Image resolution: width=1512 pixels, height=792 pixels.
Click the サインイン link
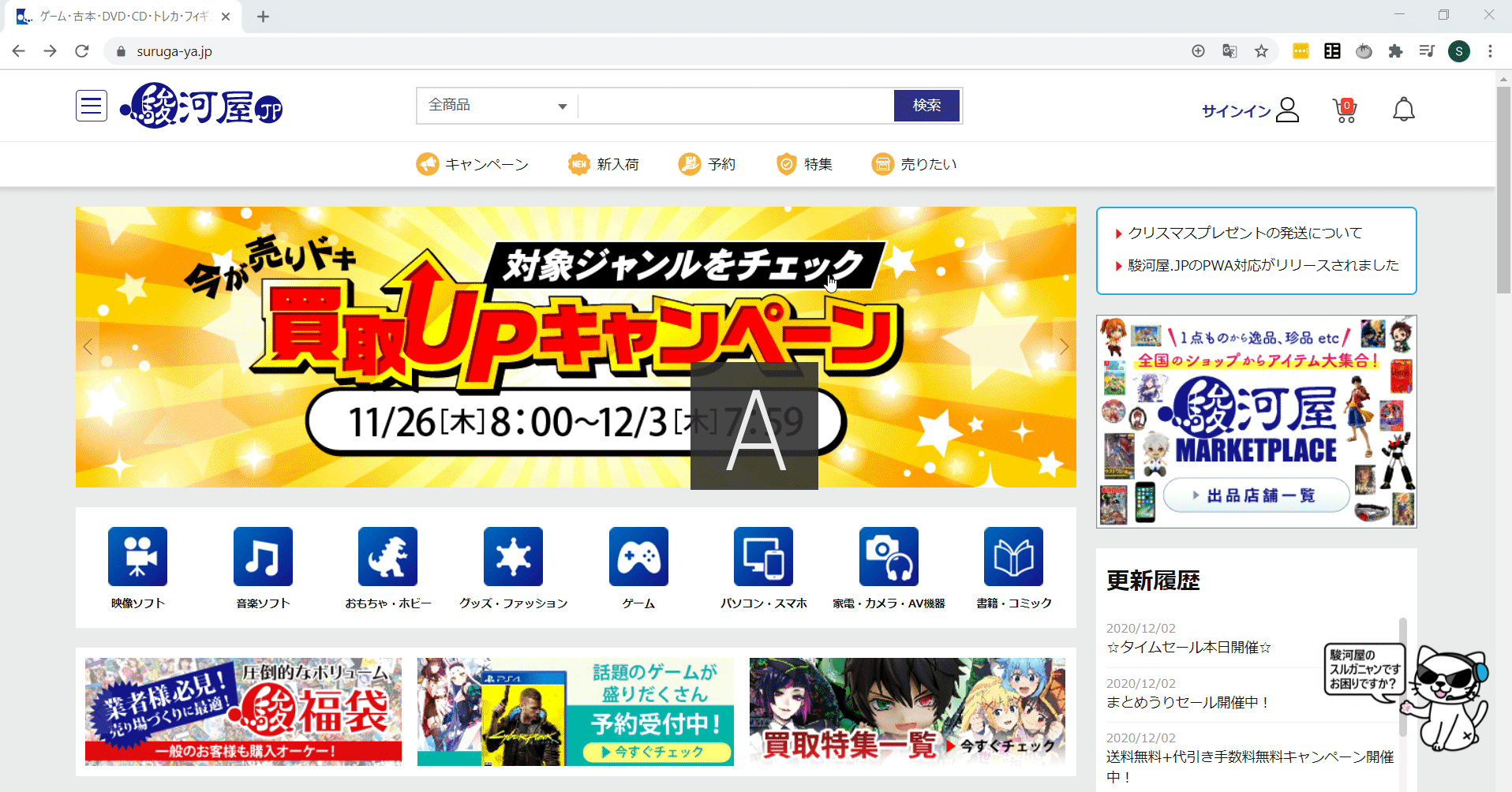pyautogui.click(x=1236, y=111)
